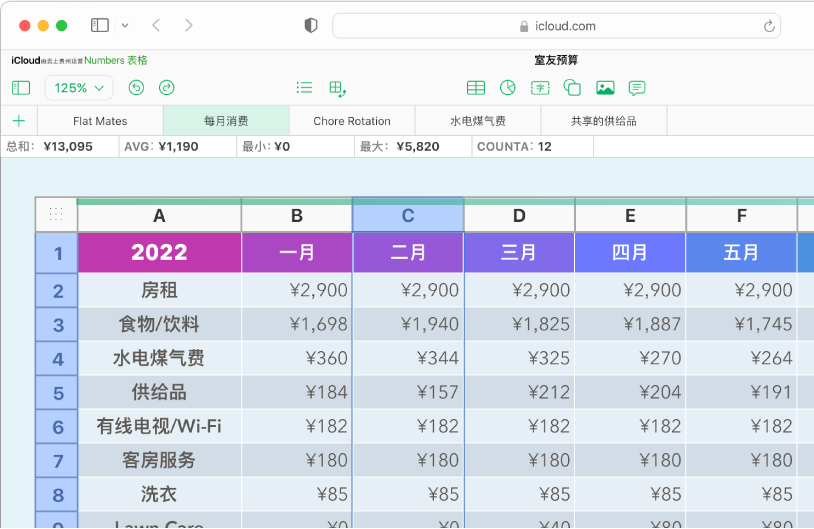Open the 125% zoom dropdown
Screen dimensions: 814x529
click(79, 88)
